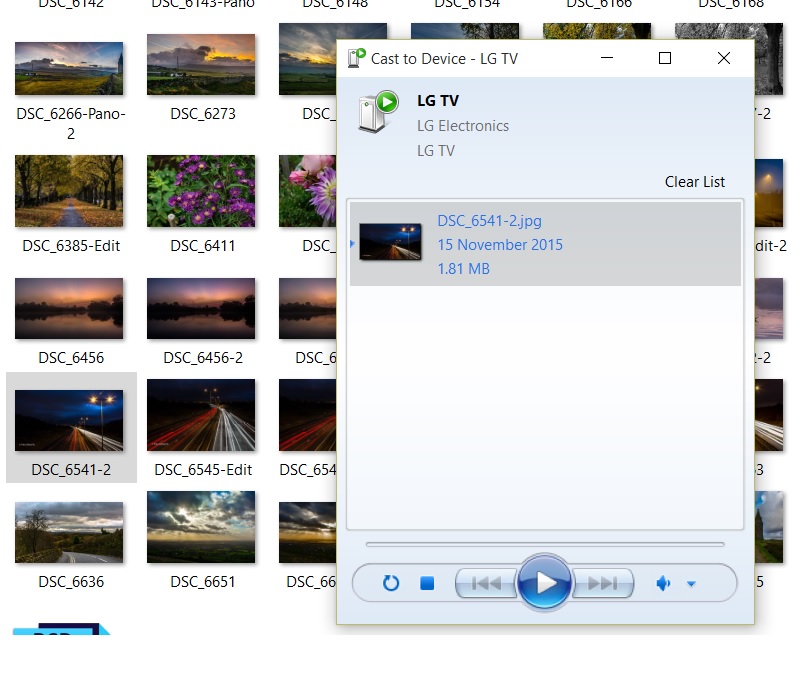This screenshot has width=805, height=699.
Task: Skip to the previous item
Action: pyautogui.click(x=485, y=583)
